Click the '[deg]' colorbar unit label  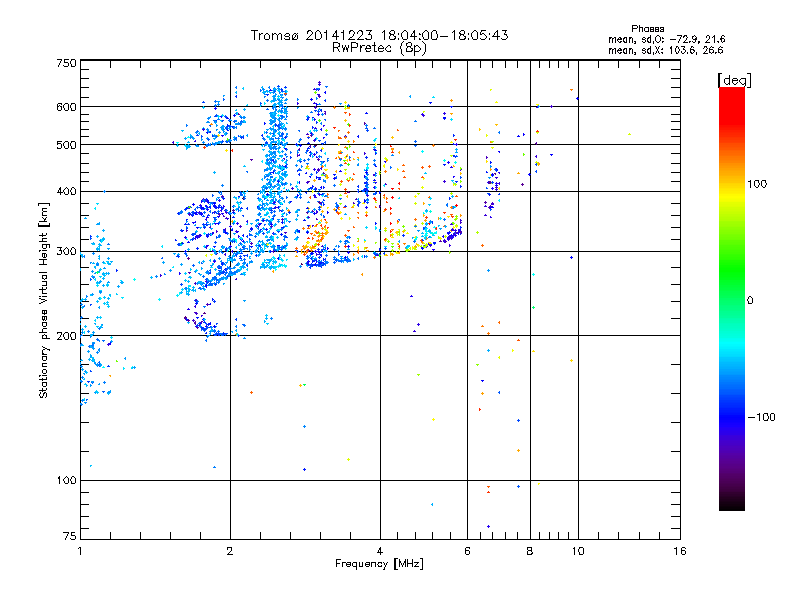pos(734,80)
